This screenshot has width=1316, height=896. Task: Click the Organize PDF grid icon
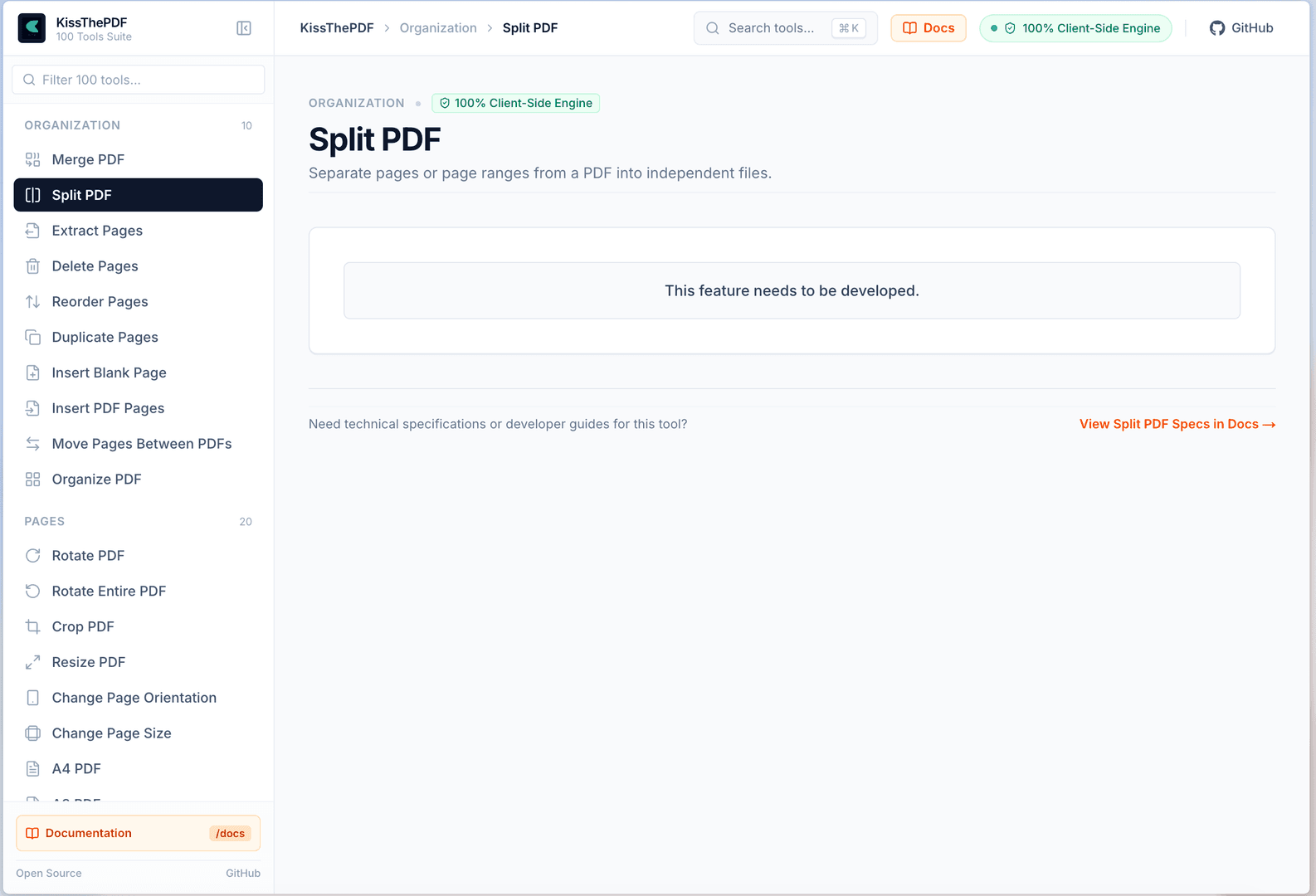(x=32, y=480)
